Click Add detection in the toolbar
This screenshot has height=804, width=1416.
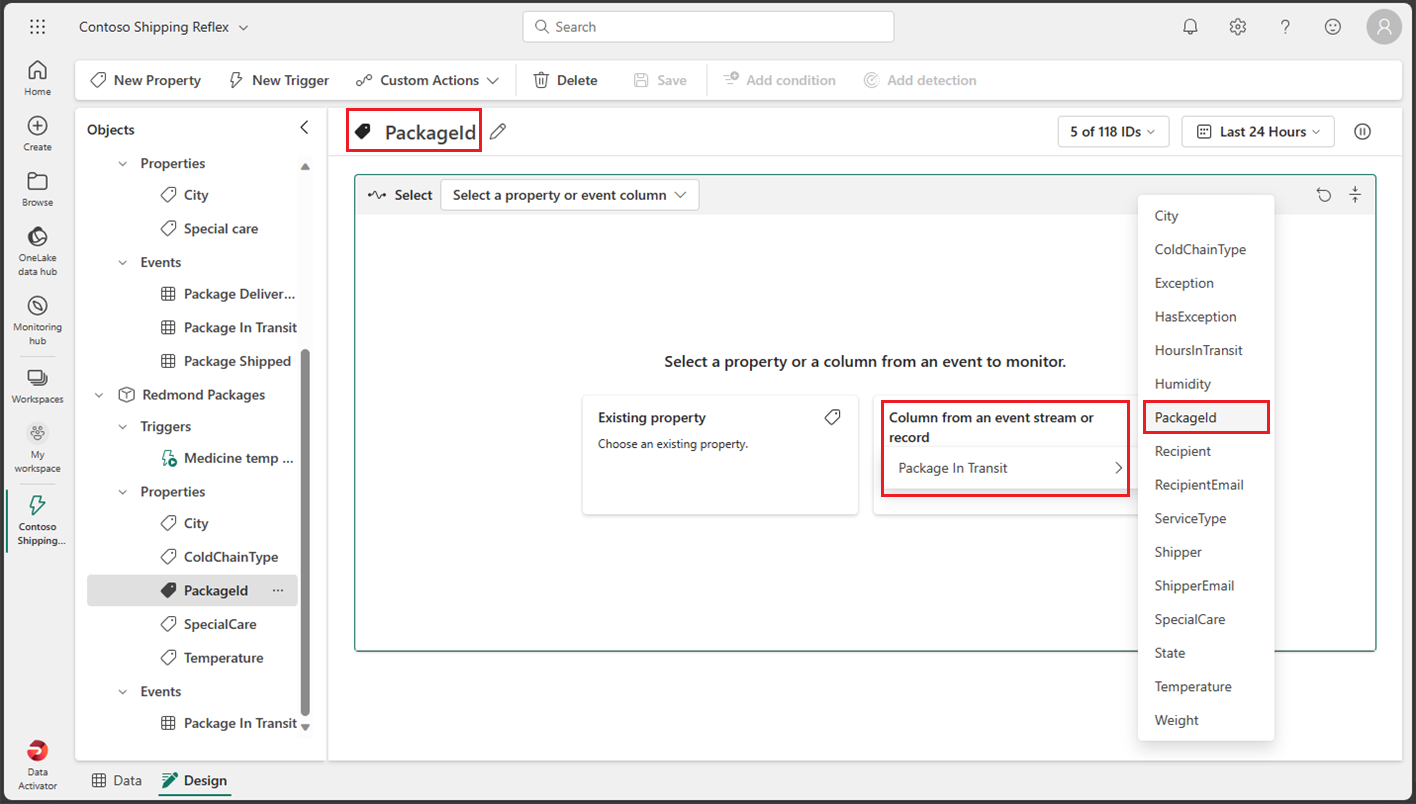click(920, 80)
